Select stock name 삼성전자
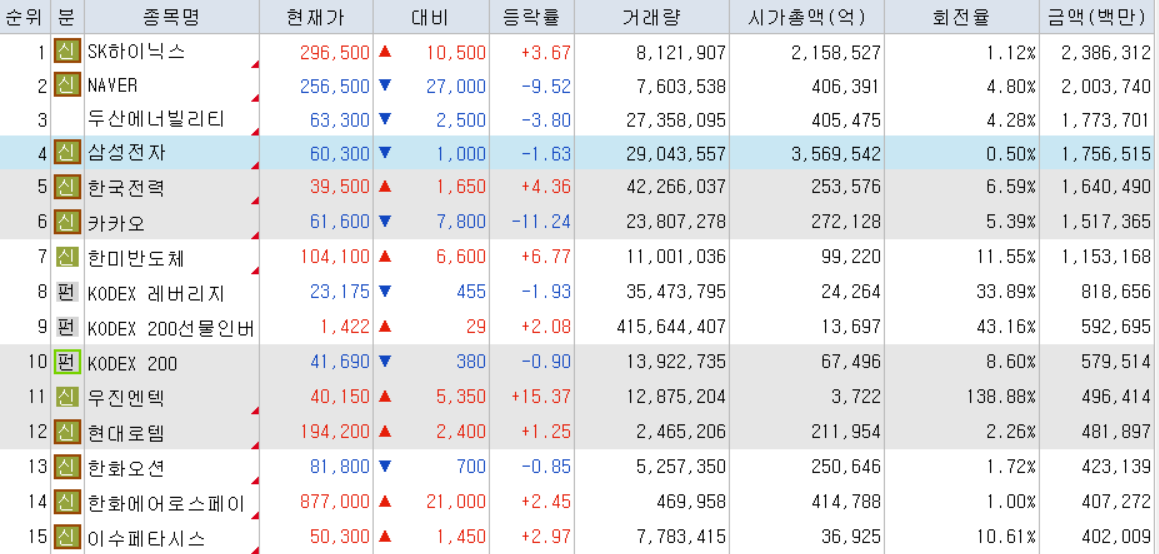The image size is (1159, 554). click(127, 154)
